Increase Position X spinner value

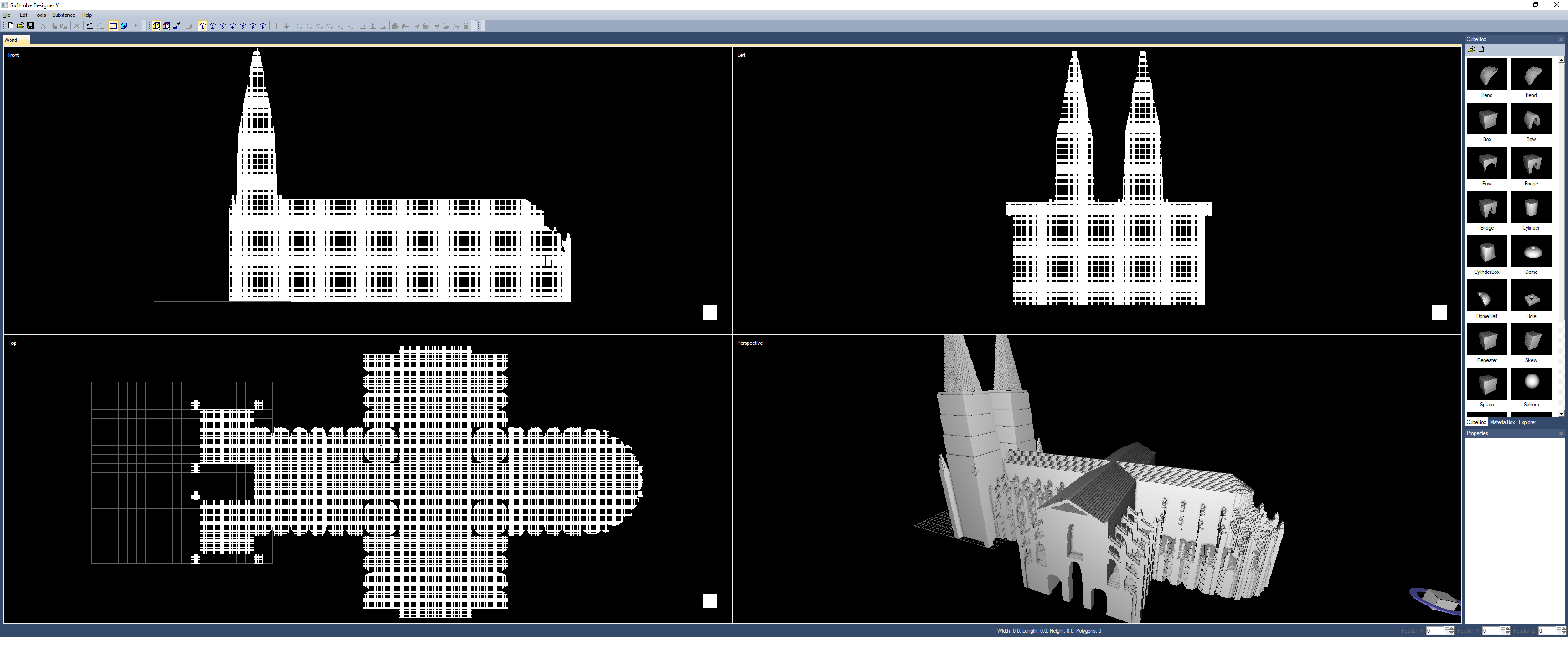tap(1451, 629)
